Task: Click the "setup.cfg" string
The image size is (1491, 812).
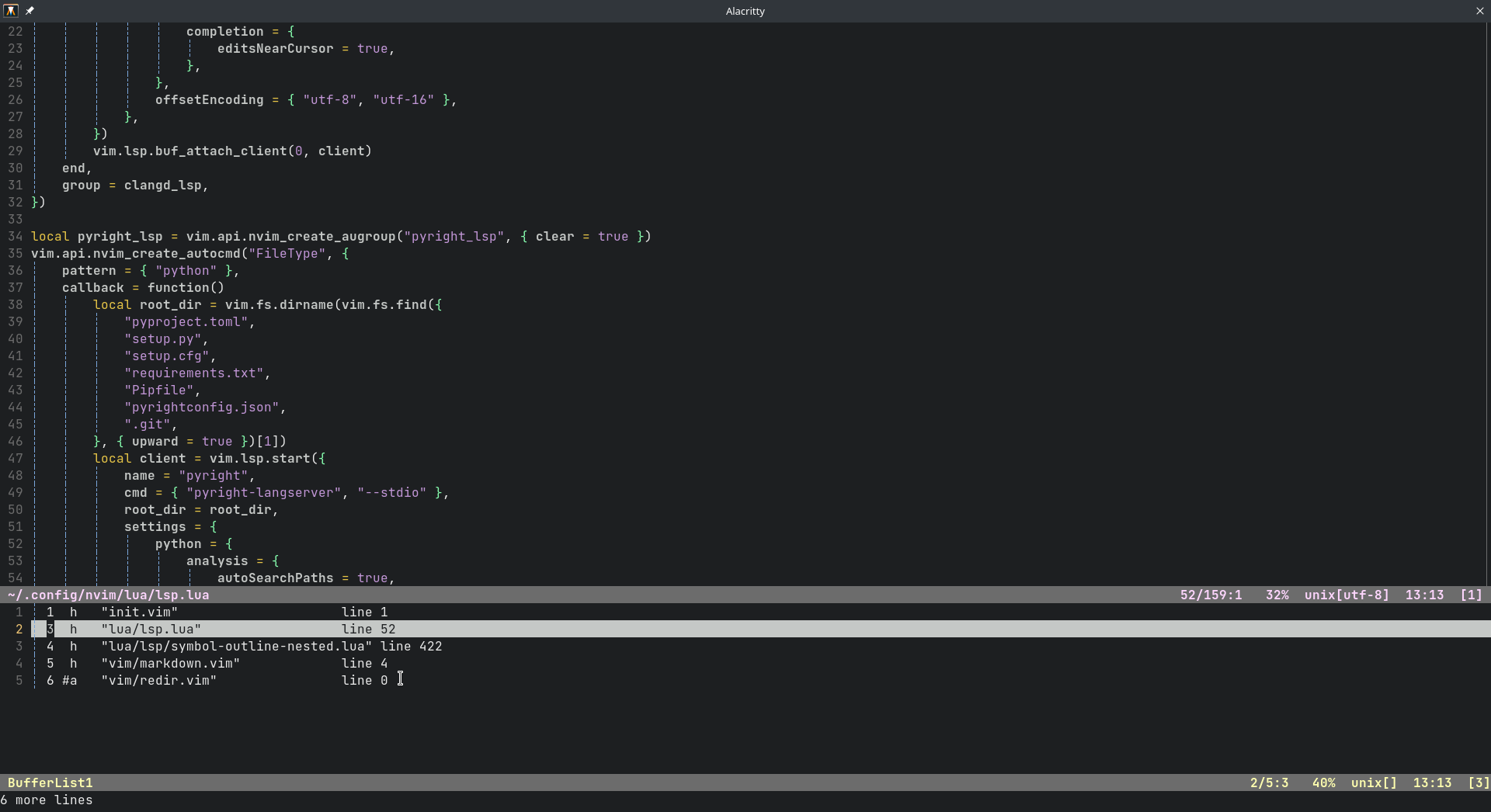Action: (166, 356)
